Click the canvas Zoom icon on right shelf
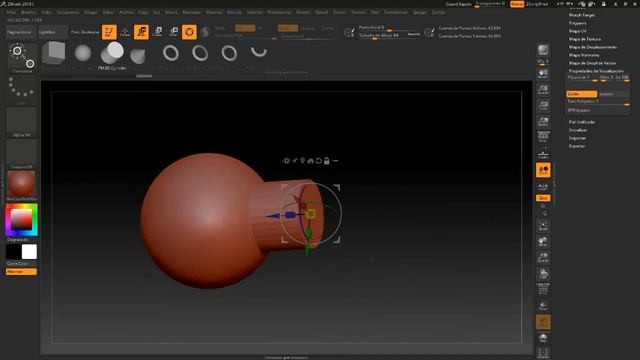 click(x=543, y=90)
